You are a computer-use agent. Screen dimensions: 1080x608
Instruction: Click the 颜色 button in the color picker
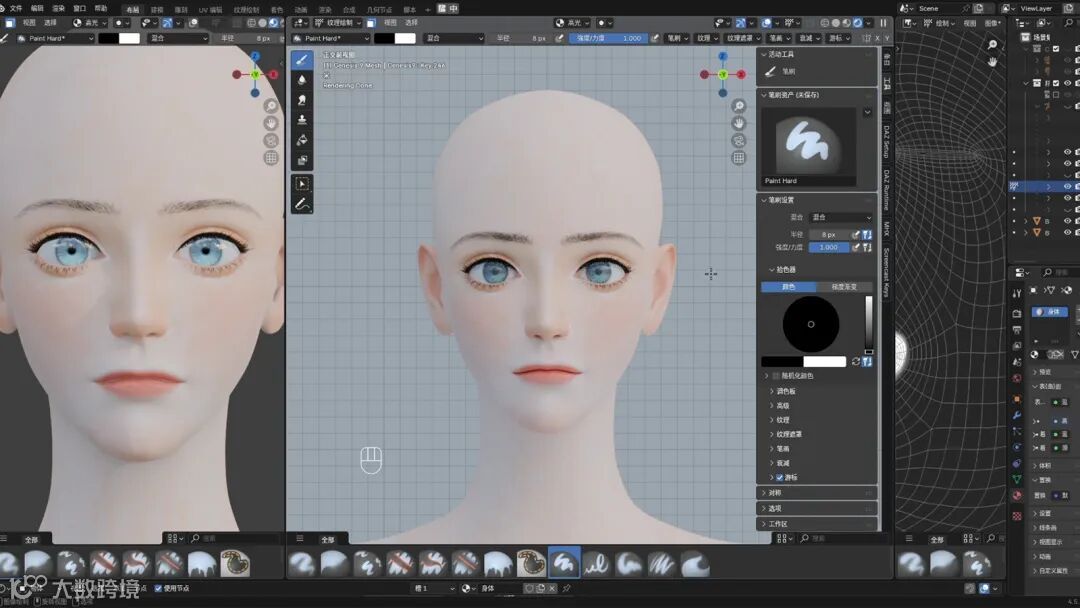coord(788,287)
